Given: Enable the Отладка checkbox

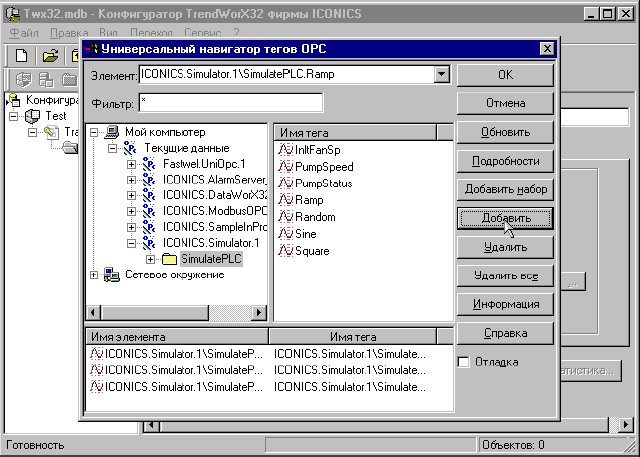Looking at the screenshot, I should 464,362.
